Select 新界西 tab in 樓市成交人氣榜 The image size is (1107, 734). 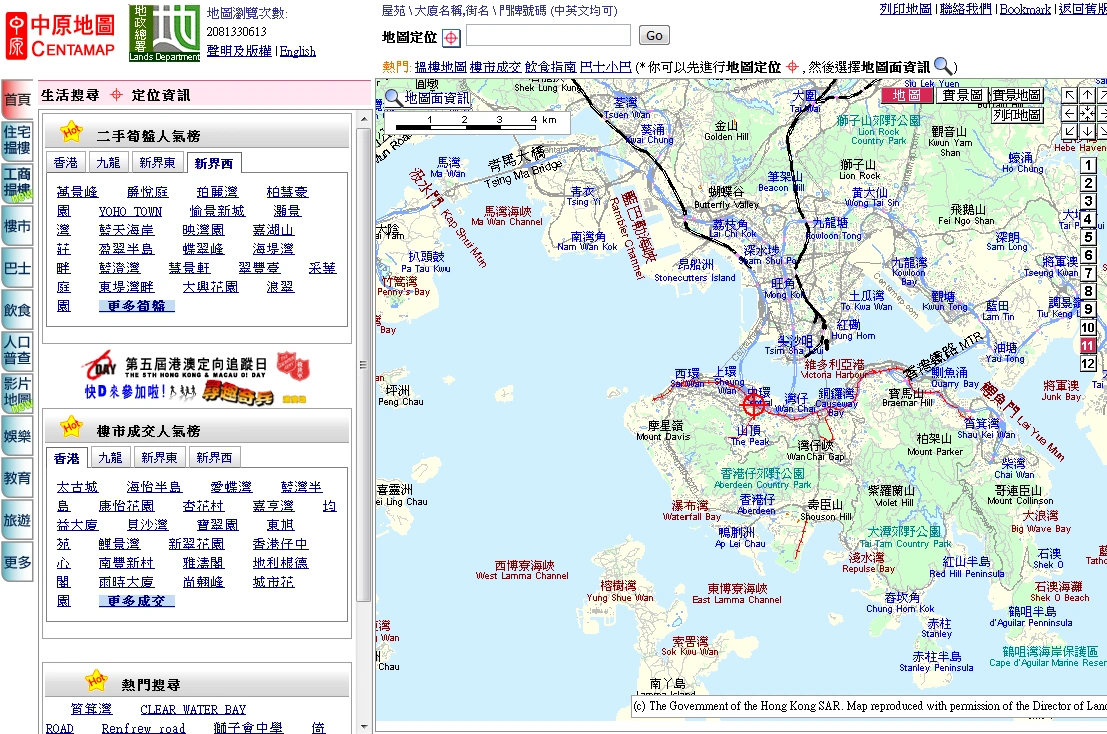coord(214,457)
